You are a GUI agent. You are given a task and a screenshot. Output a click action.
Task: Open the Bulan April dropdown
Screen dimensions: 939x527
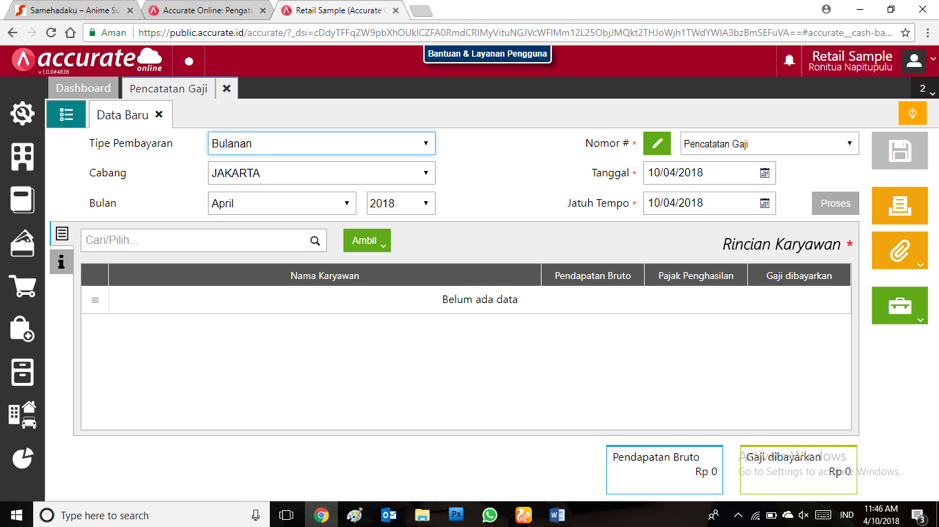click(281, 203)
